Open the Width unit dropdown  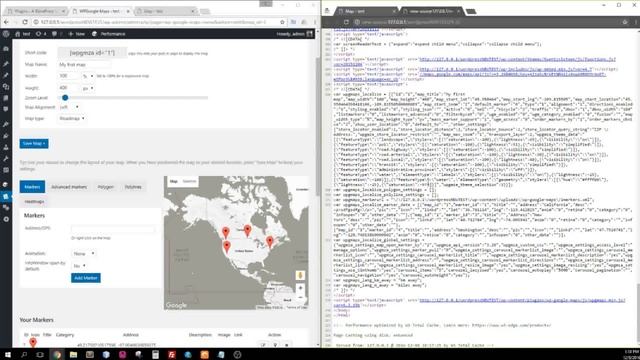pos(88,76)
